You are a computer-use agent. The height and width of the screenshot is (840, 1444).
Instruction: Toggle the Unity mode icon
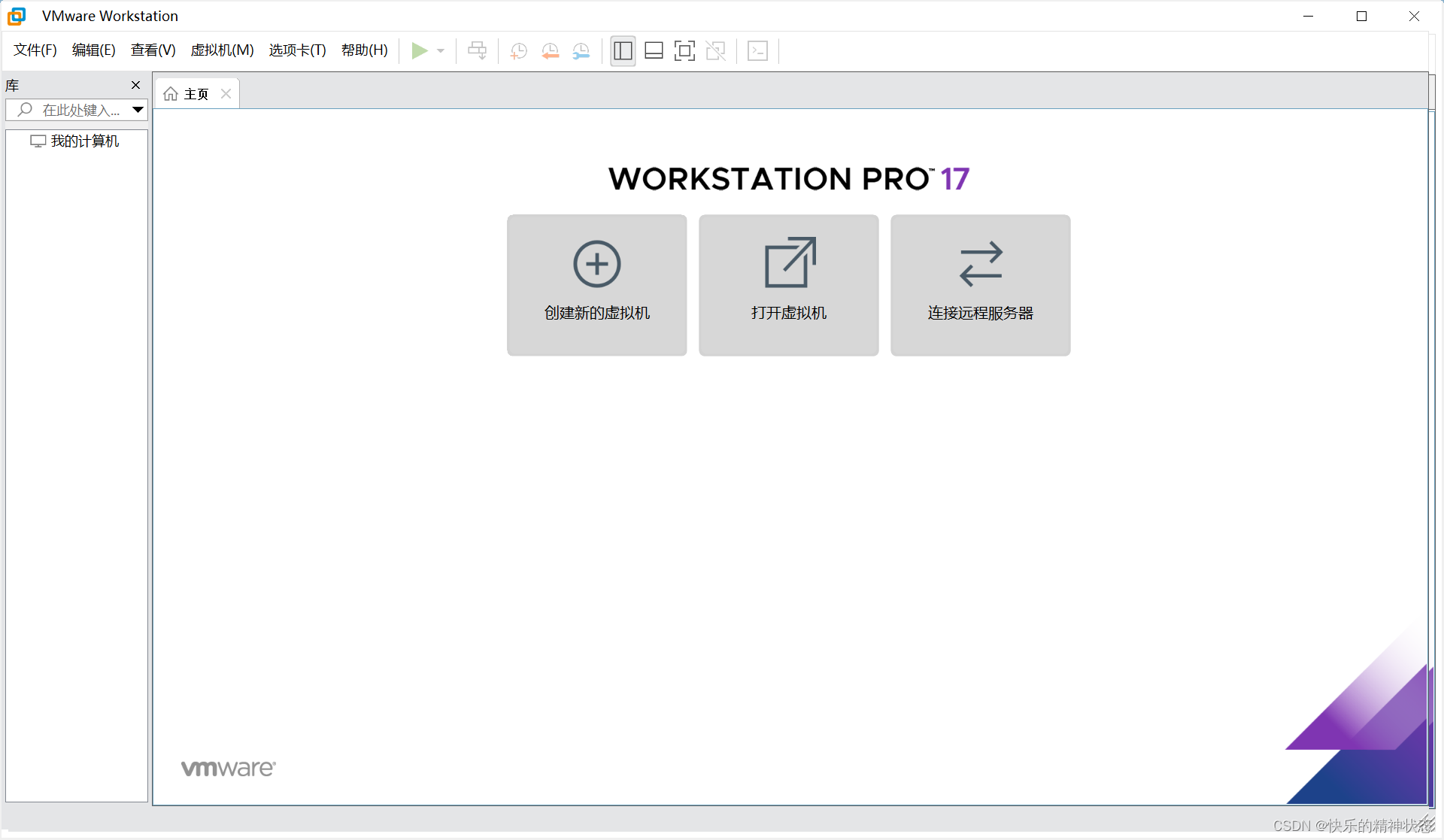[x=715, y=51]
